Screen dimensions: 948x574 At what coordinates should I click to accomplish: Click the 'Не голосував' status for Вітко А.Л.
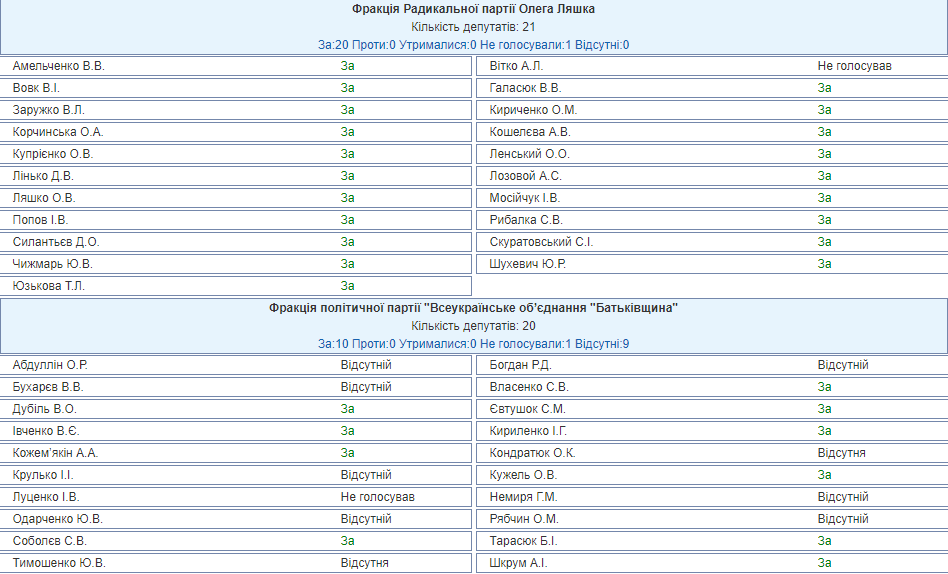854,66
